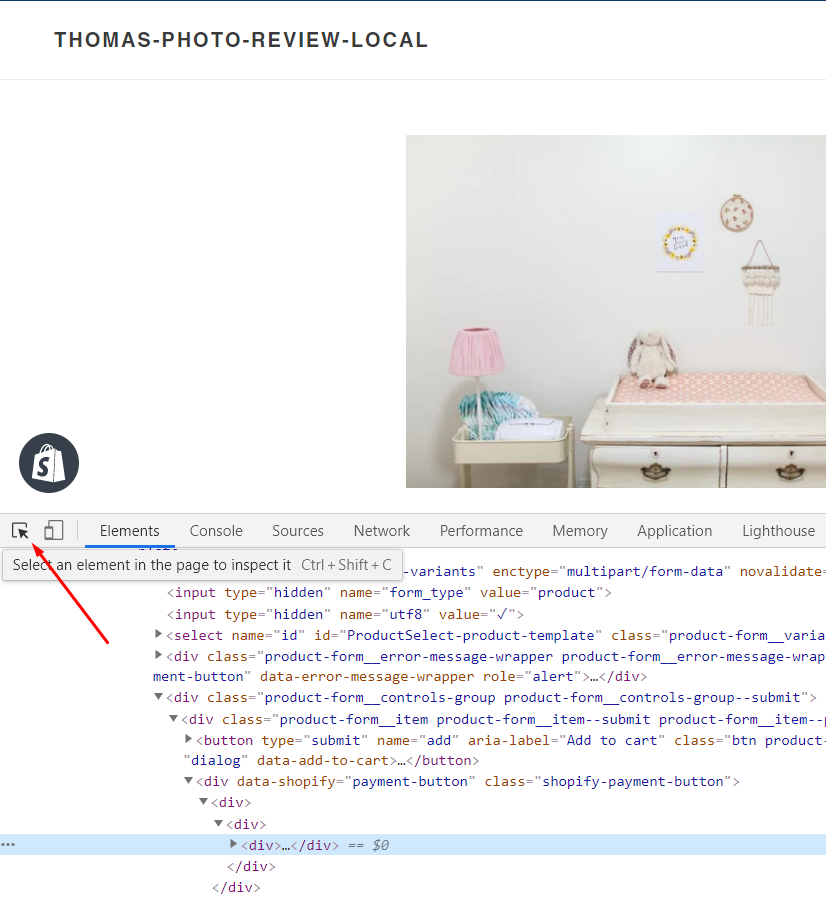
Task: Collapse the shopify-payment-button div node
Action: tap(188, 781)
